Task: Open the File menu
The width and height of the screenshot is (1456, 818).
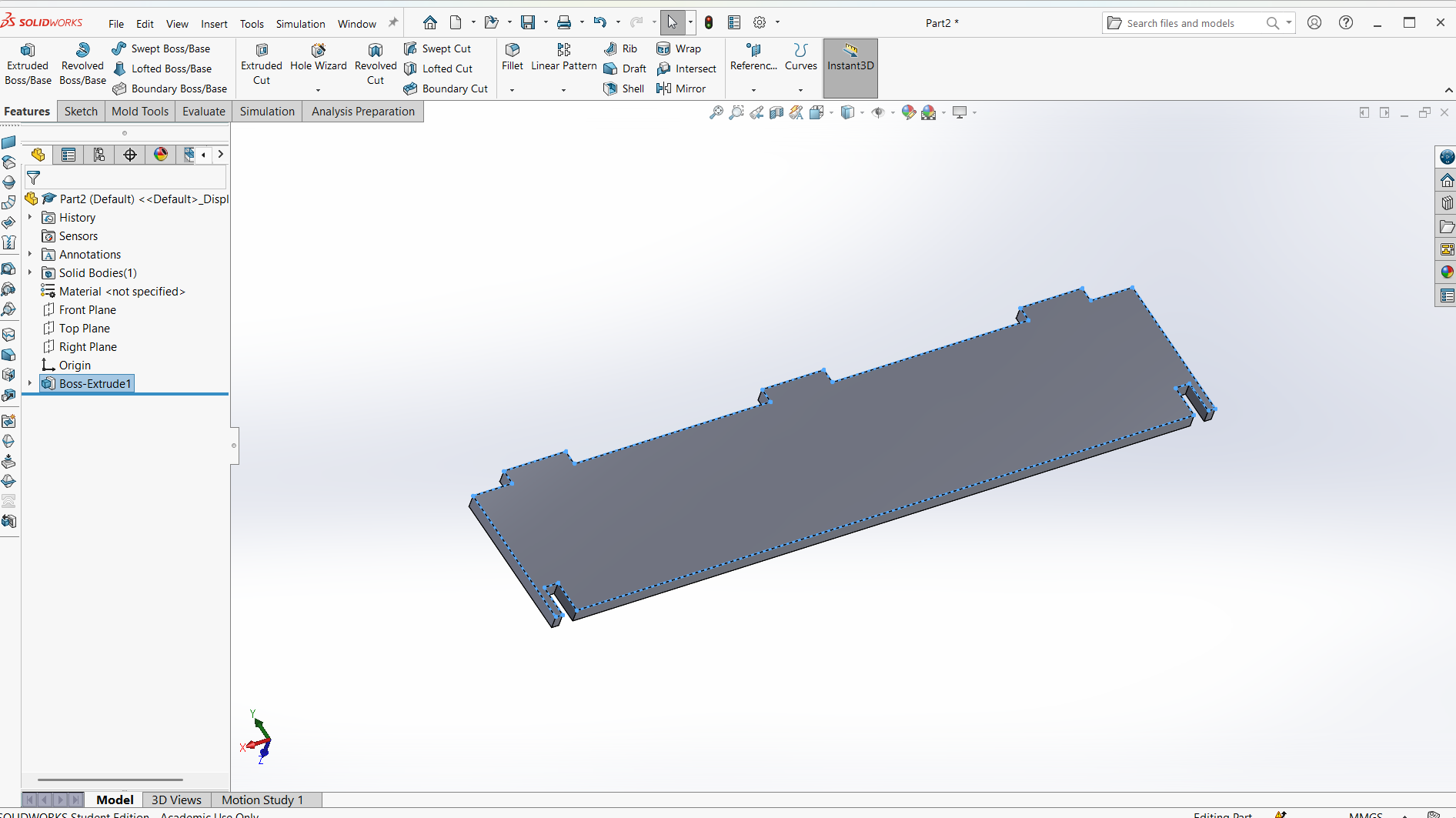Action: pos(116,24)
